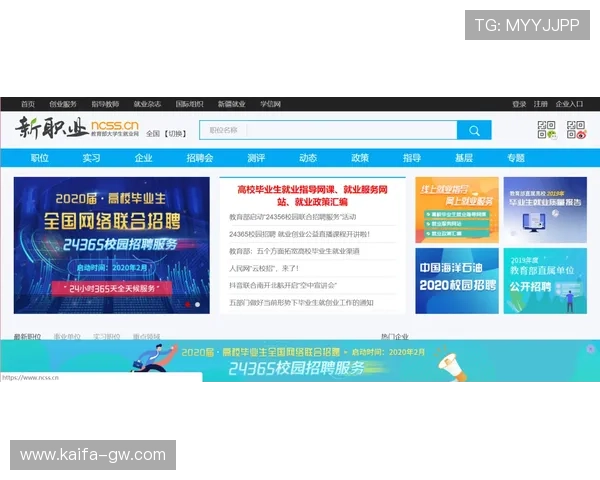Image resolution: width=600 pixels, height=480 pixels.
Task: Click the 新职业 ncss.cn site logo
Action: pos(77,128)
